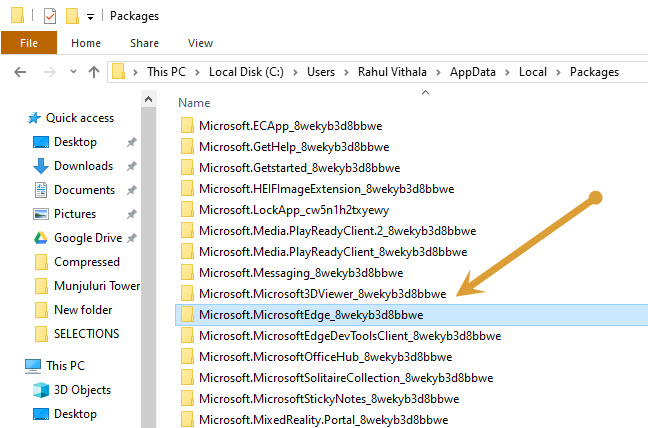
Task: Sort by the Name column header
Action: 194,102
